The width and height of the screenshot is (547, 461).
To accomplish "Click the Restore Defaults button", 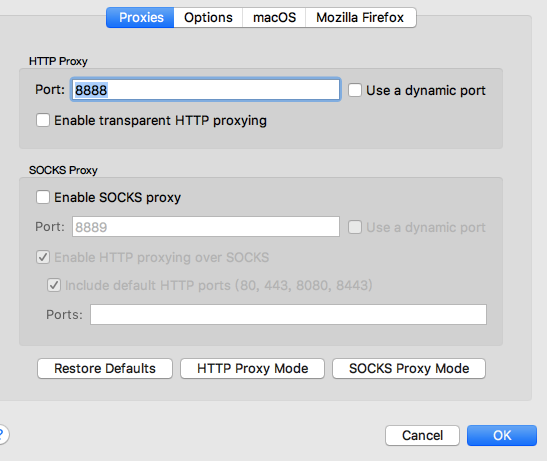I will pyautogui.click(x=105, y=369).
